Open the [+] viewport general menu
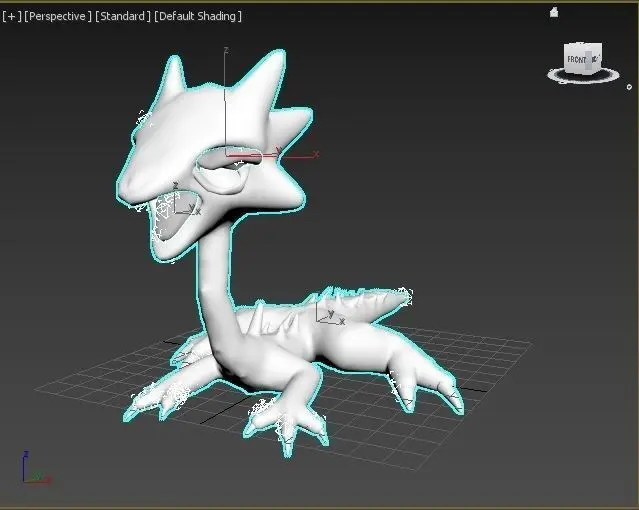 click(11, 16)
